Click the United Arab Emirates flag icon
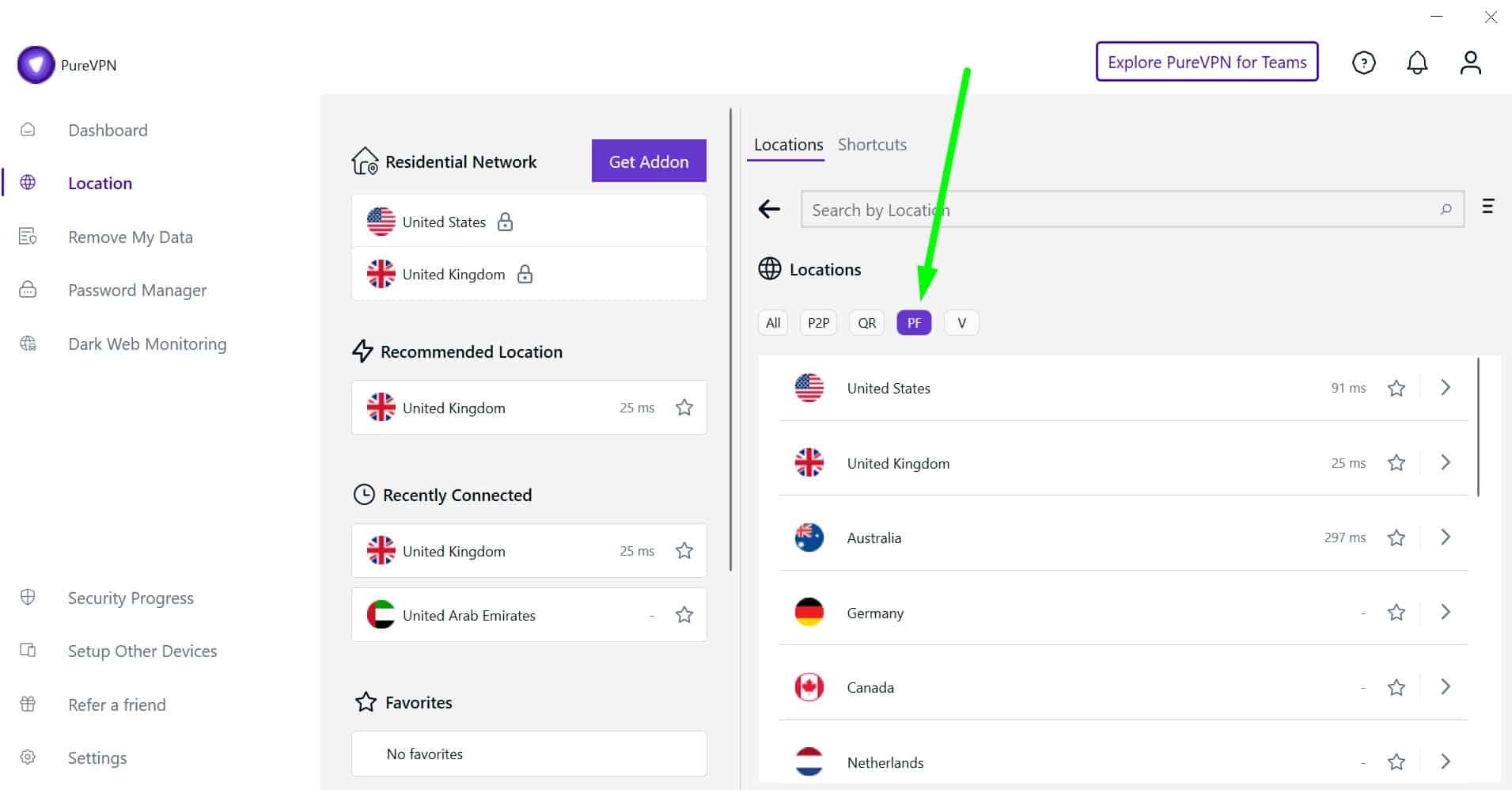Image resolution: width=1512 pixels, height=790 pixels. pyautogui.click(x=381, y=615)
